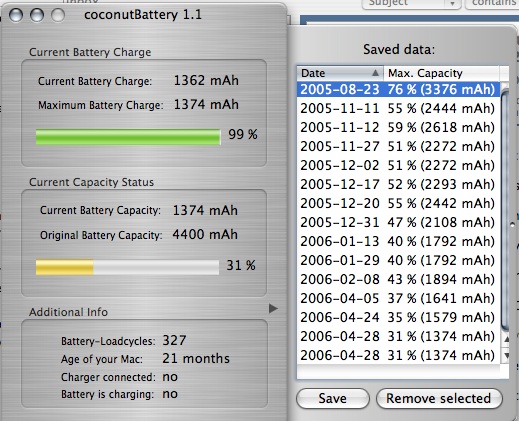The image size is (519, 421).
Task: Select the 2006-04-05 saved entry
Action: 398,298
